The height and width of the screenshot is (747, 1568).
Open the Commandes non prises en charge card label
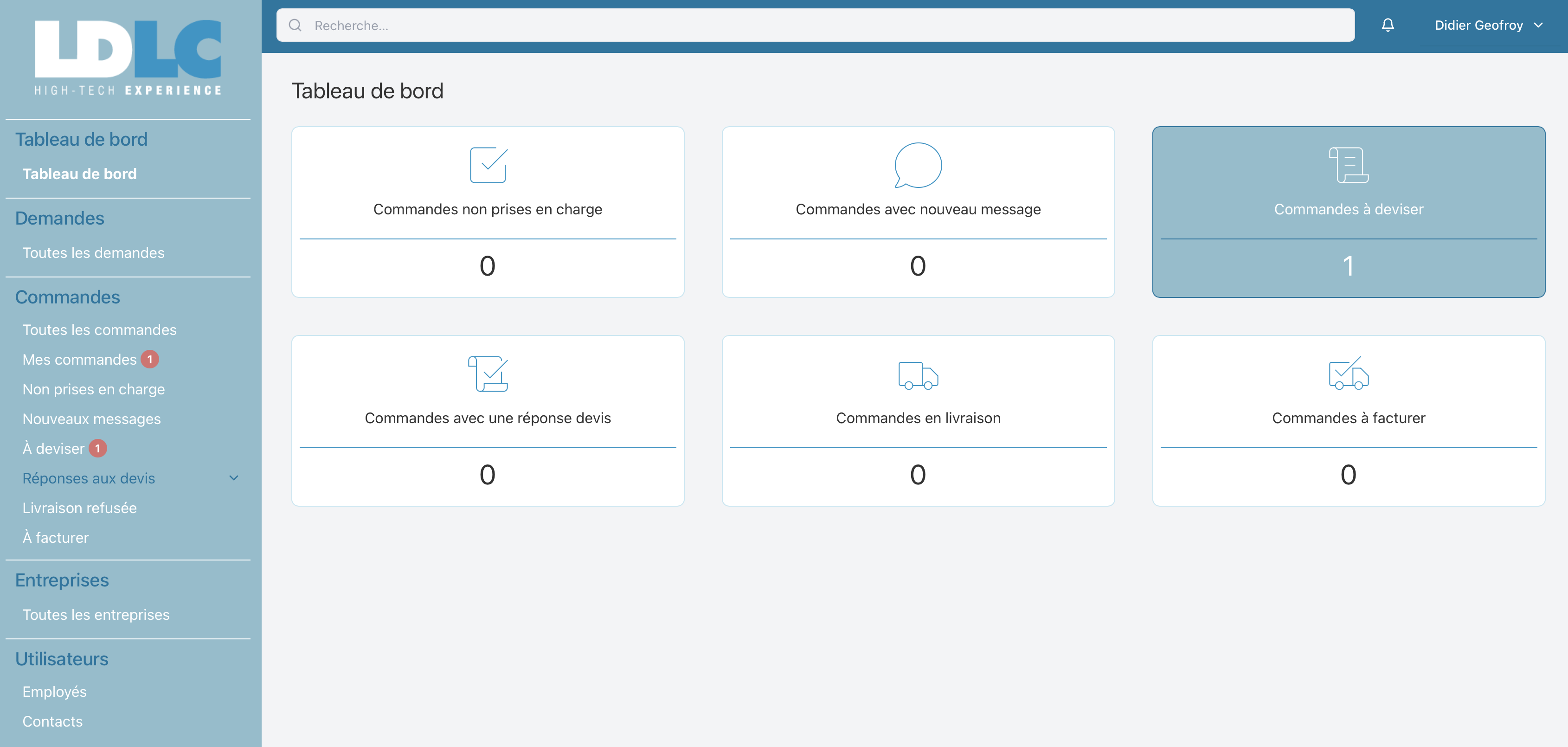point(488,209)
